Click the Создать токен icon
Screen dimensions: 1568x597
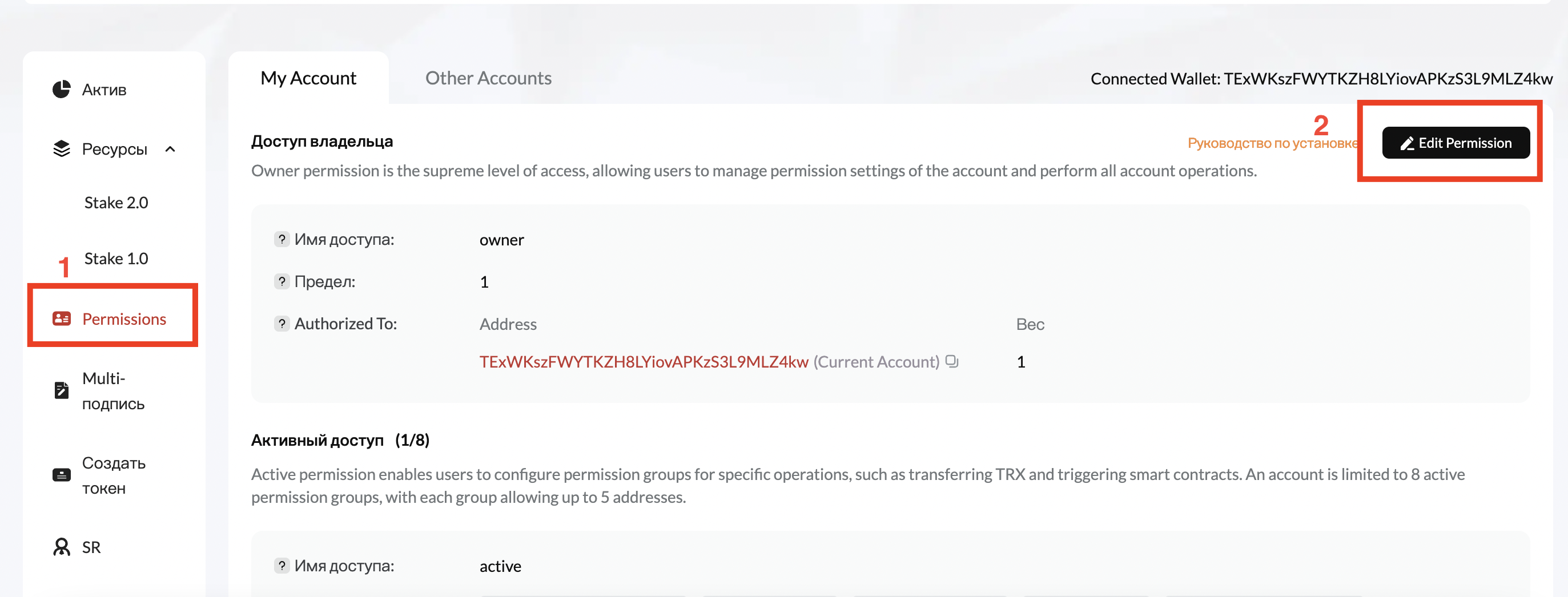[x=62, y=475]
